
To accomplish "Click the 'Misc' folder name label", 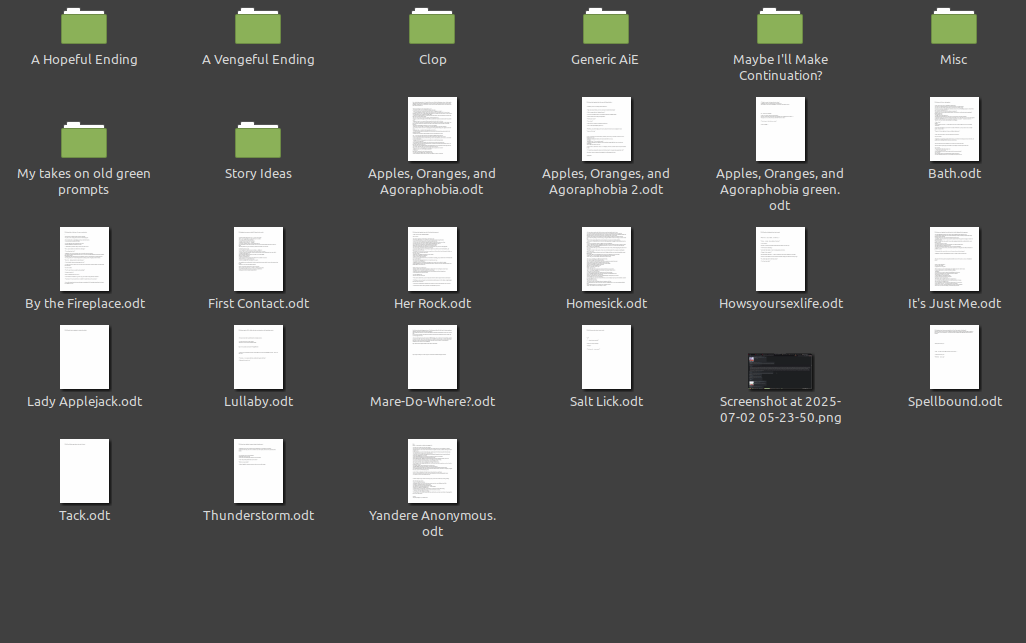I will click(953, 60).
